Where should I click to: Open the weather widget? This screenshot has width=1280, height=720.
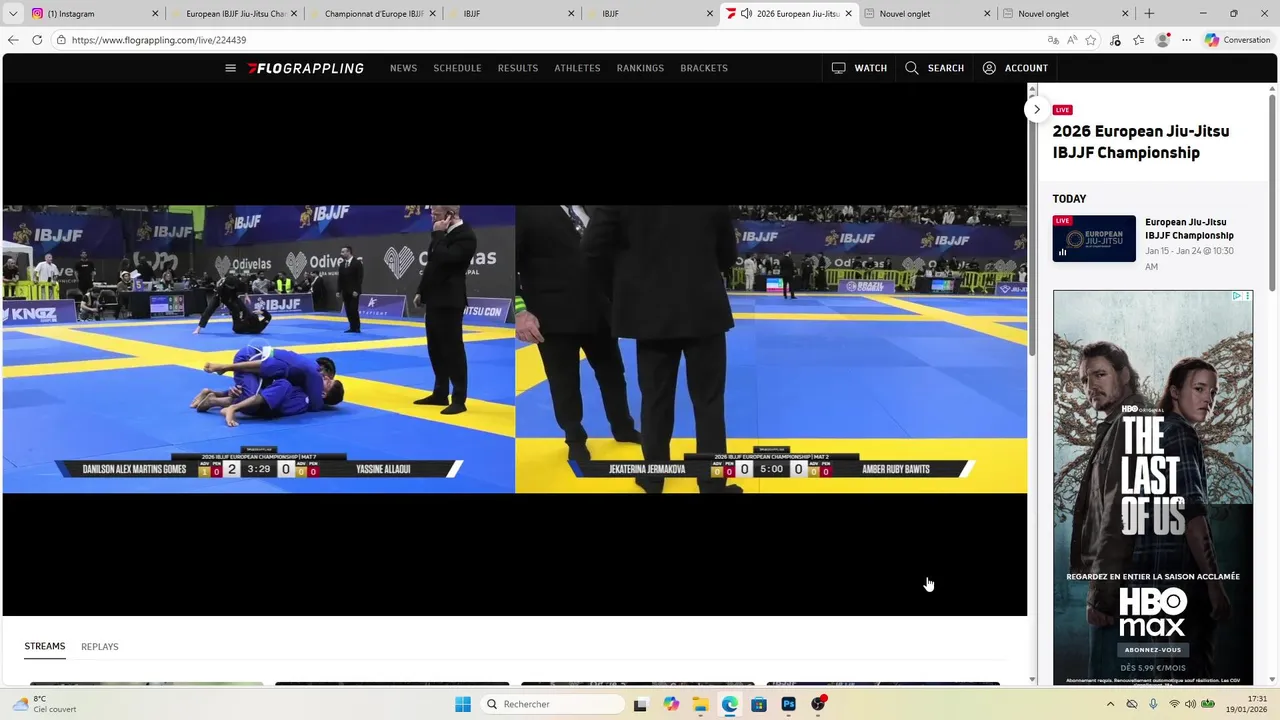pos(45,704)
